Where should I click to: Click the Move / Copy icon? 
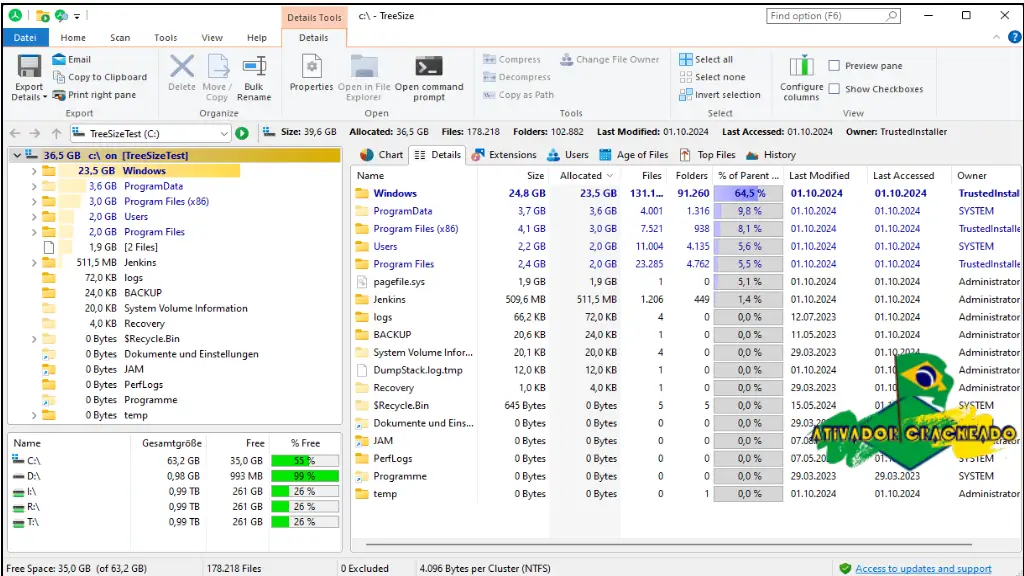click(217, 67)
